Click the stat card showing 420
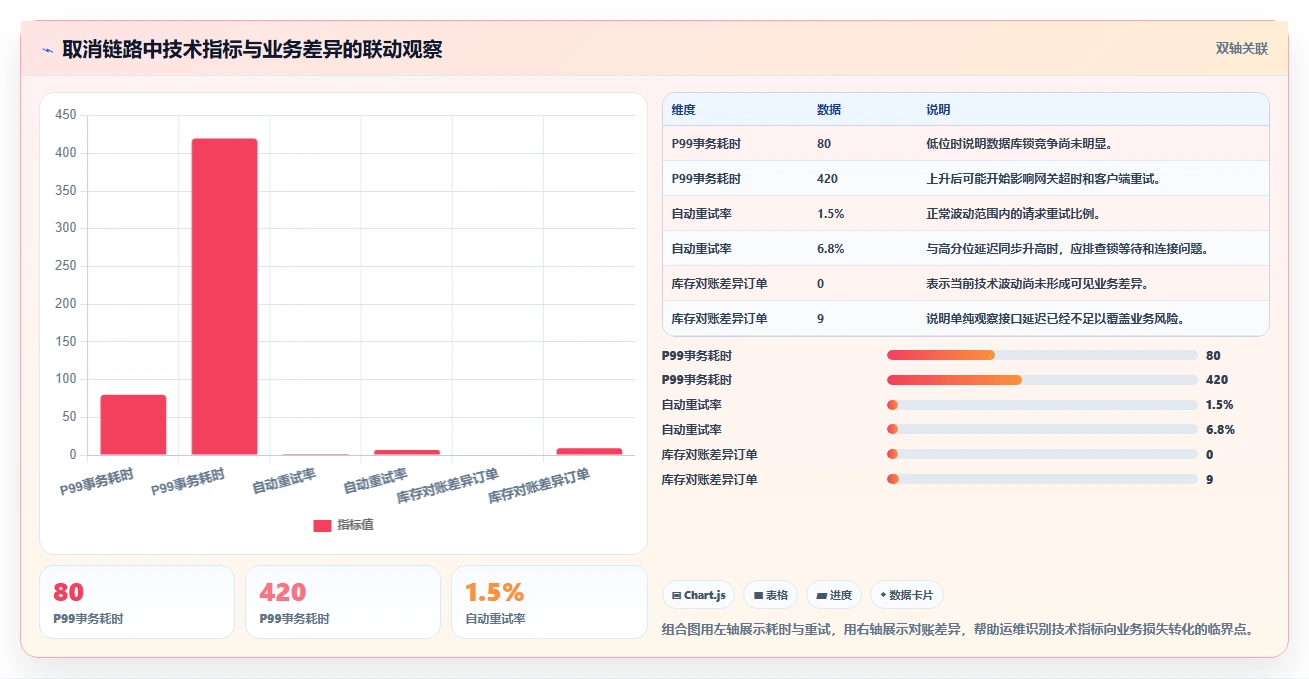Screen dimensions: 1309x679 point(343,602)
